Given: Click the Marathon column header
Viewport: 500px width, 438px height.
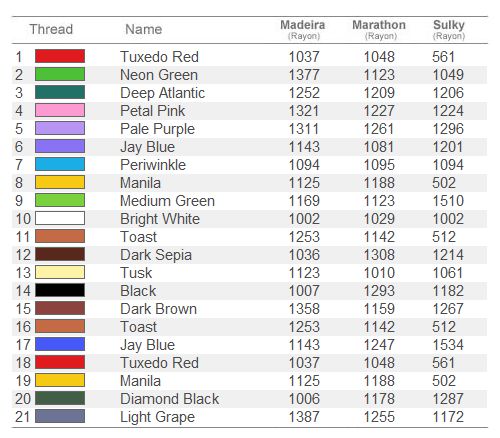Looking at the screenshot, I should point(379,29).
